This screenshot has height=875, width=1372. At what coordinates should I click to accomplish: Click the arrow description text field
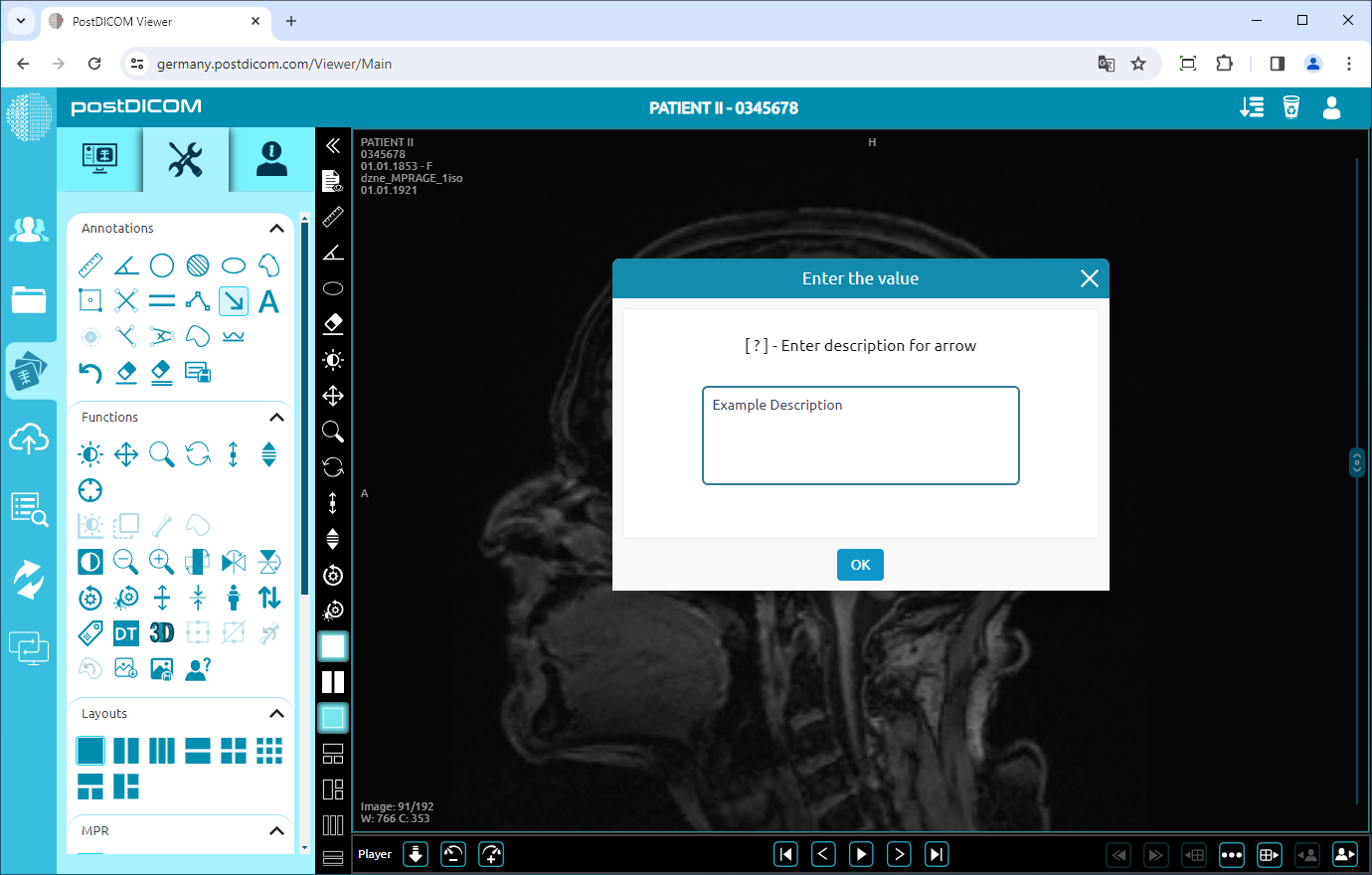point(860,436)
